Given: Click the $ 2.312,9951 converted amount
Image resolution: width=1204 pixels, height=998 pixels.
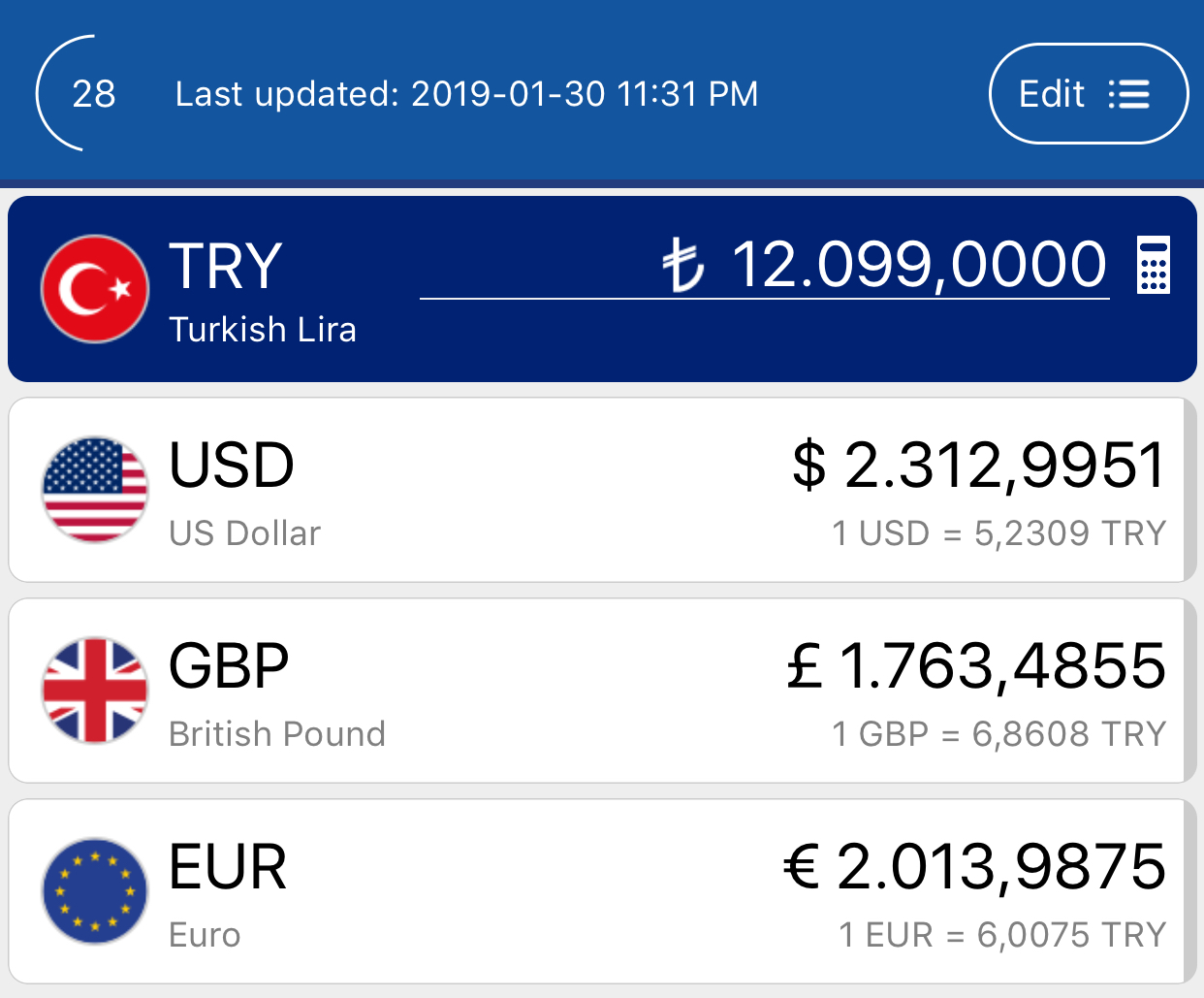Looking at the screenshot, I should tap(979, 466).
